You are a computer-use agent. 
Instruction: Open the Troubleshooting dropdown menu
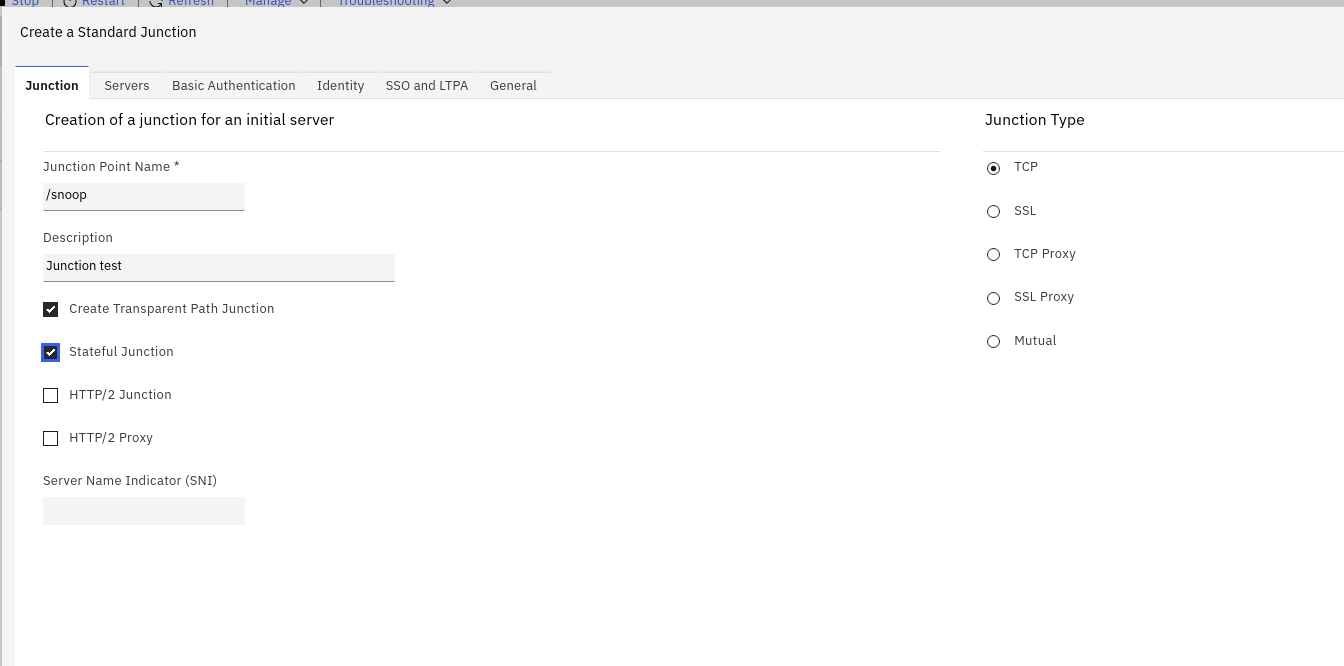(394, 3)
